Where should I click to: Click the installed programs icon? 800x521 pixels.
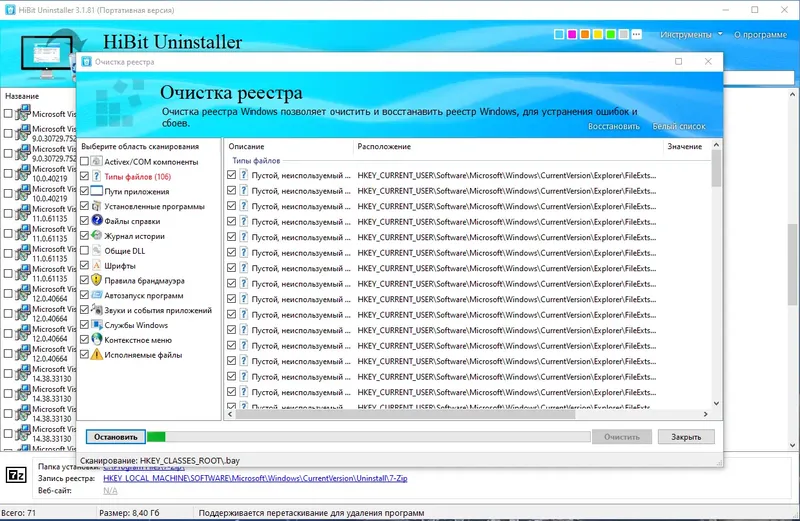coord(96,206)
